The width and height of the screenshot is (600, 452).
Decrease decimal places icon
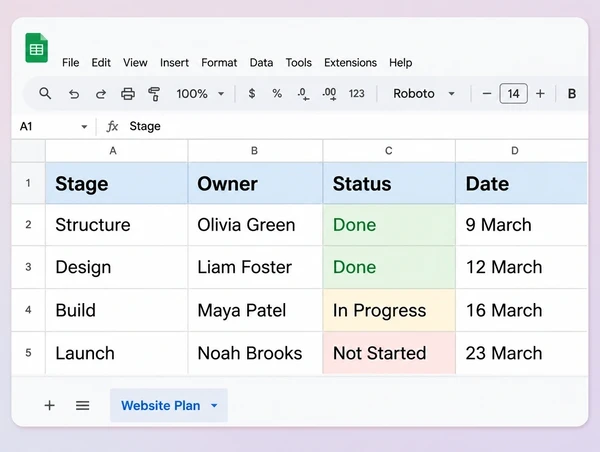[303, 94]
